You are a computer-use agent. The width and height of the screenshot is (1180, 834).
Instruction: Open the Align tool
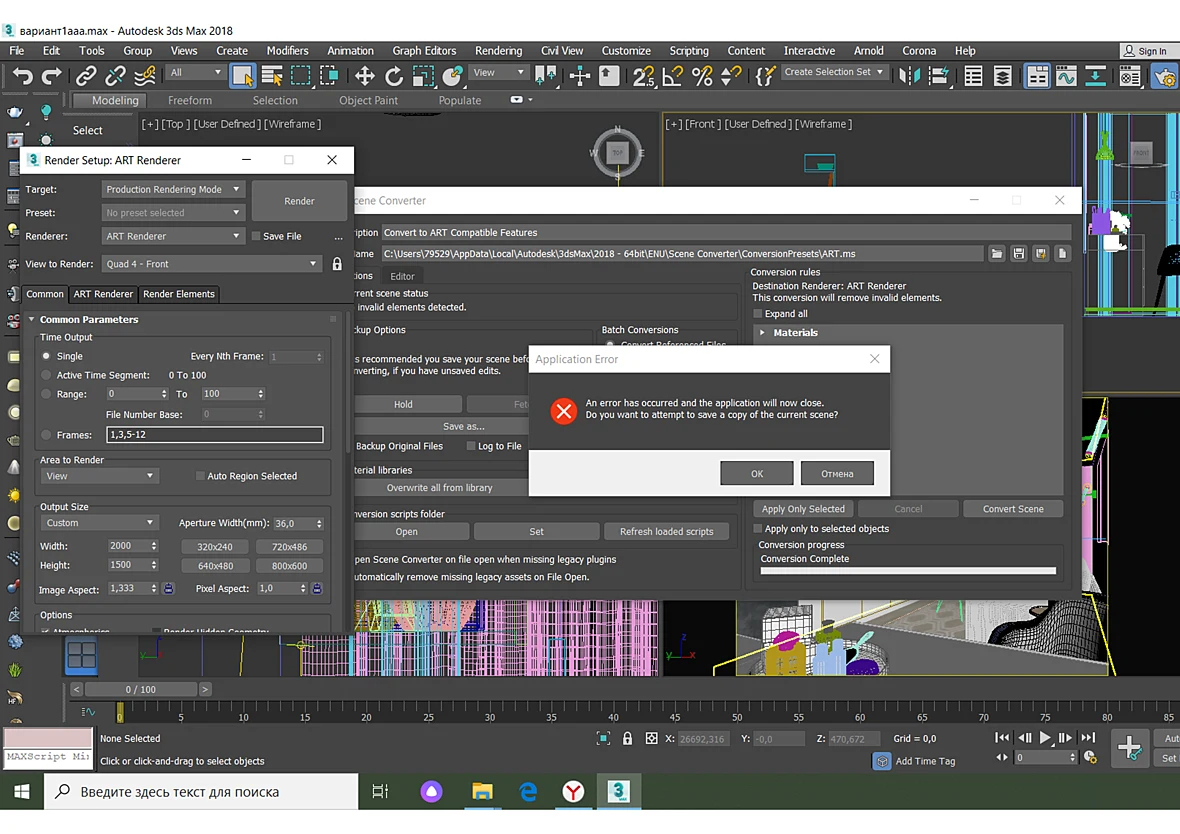[939, 76]
